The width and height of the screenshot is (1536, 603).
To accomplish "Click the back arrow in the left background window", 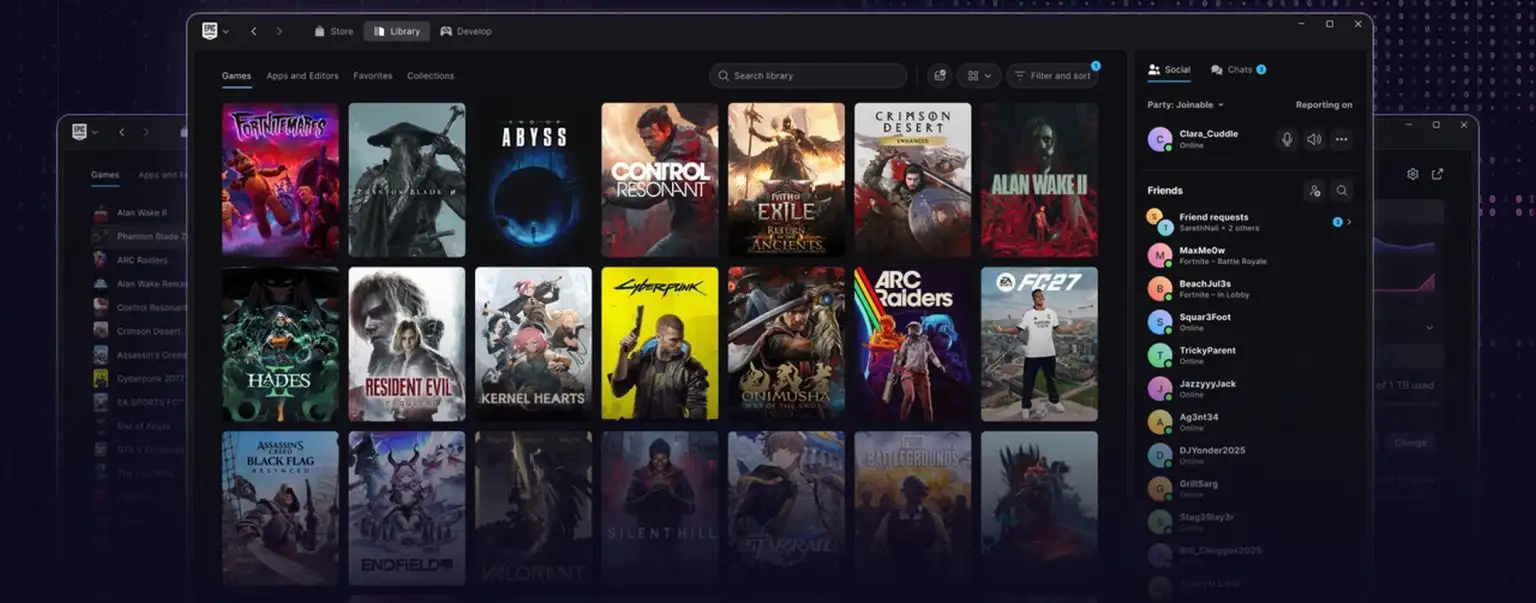I will (x=122, y=132).
